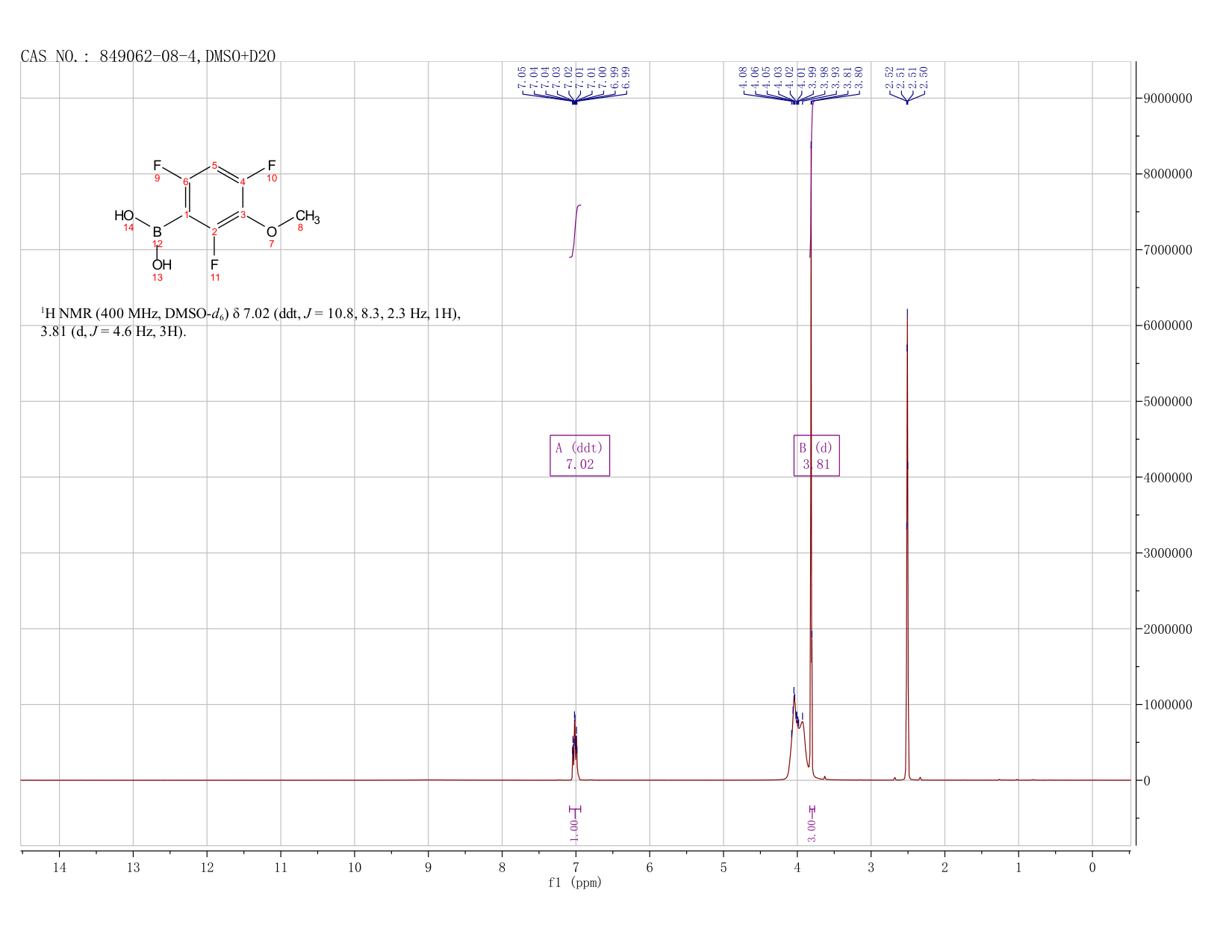Click the HO group labeled 14
Screen dimensions: 1232x952
click(124, 216)
